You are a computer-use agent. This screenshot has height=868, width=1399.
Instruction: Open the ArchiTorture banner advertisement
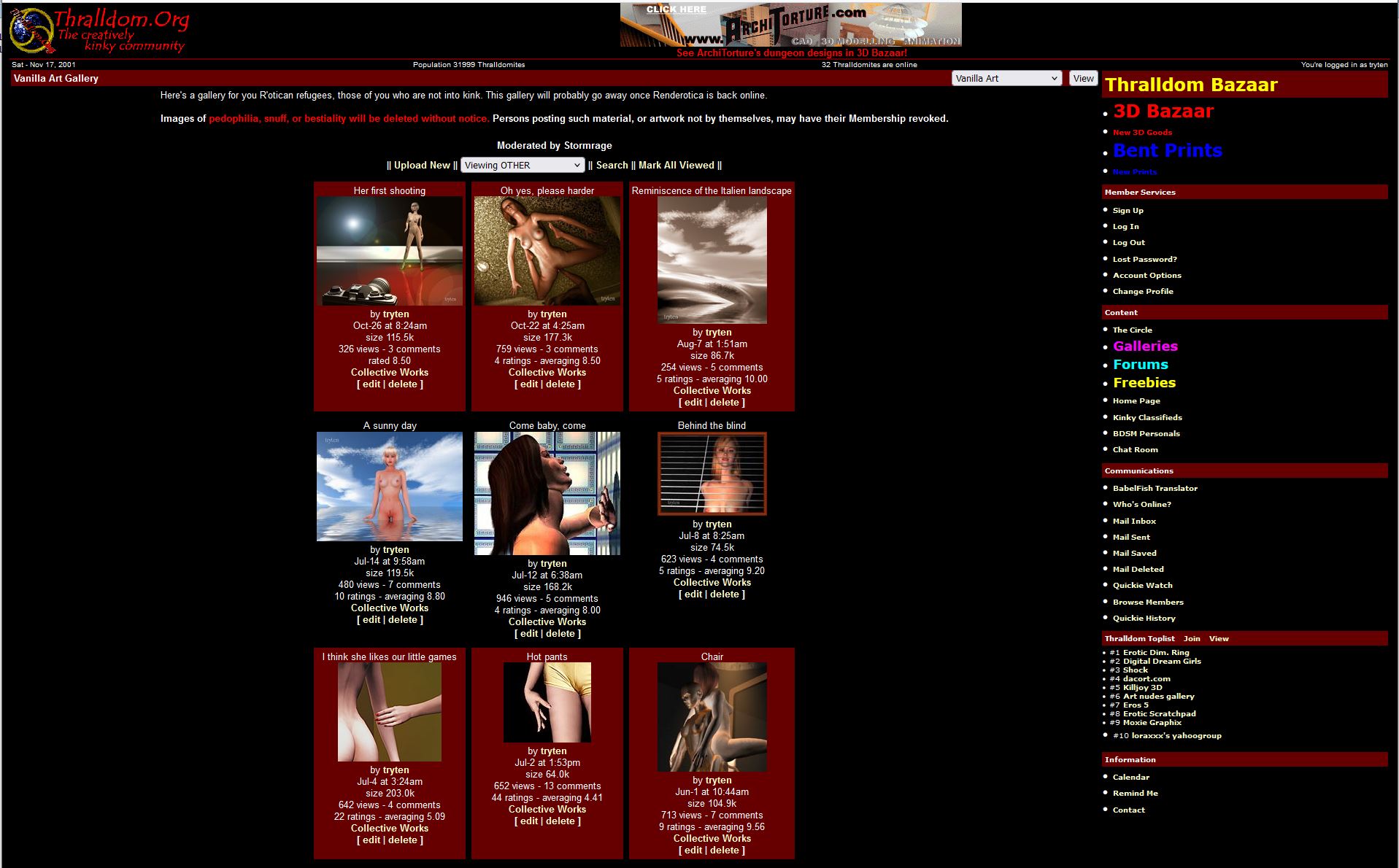pyautogui.click(x=790, y=25)
